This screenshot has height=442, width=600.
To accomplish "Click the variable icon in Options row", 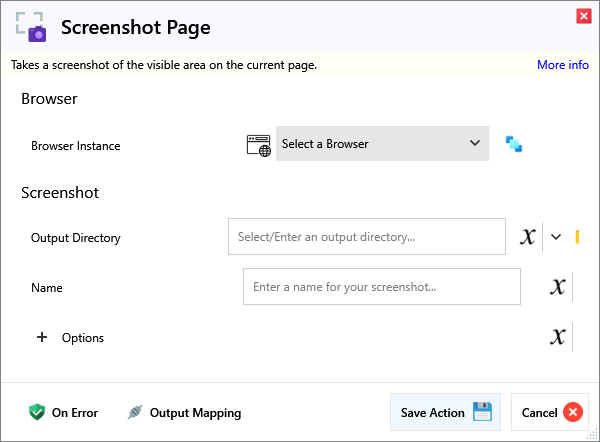I will pos(558,337).
